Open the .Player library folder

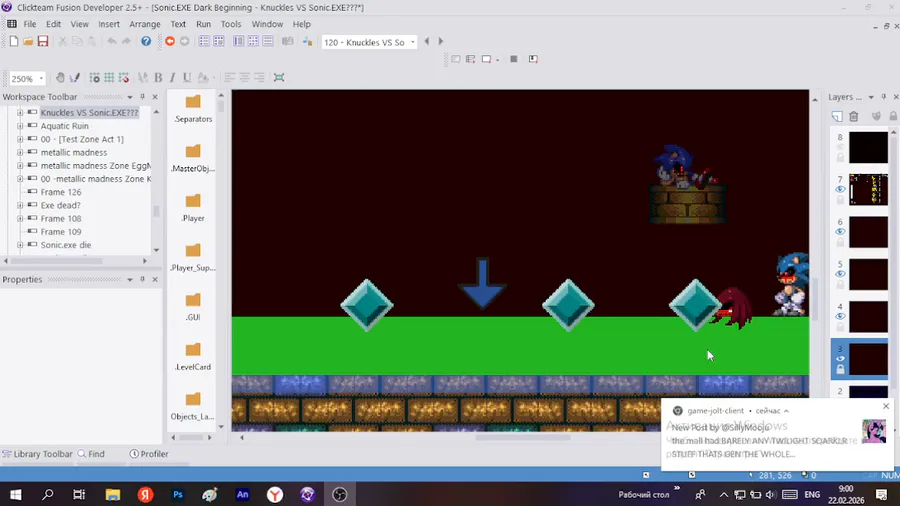coord(193,208)
